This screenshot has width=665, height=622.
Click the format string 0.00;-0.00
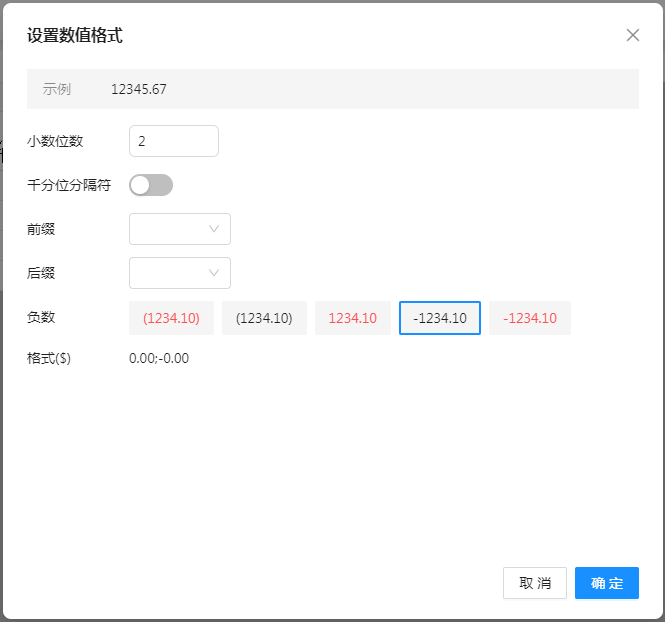159,358
